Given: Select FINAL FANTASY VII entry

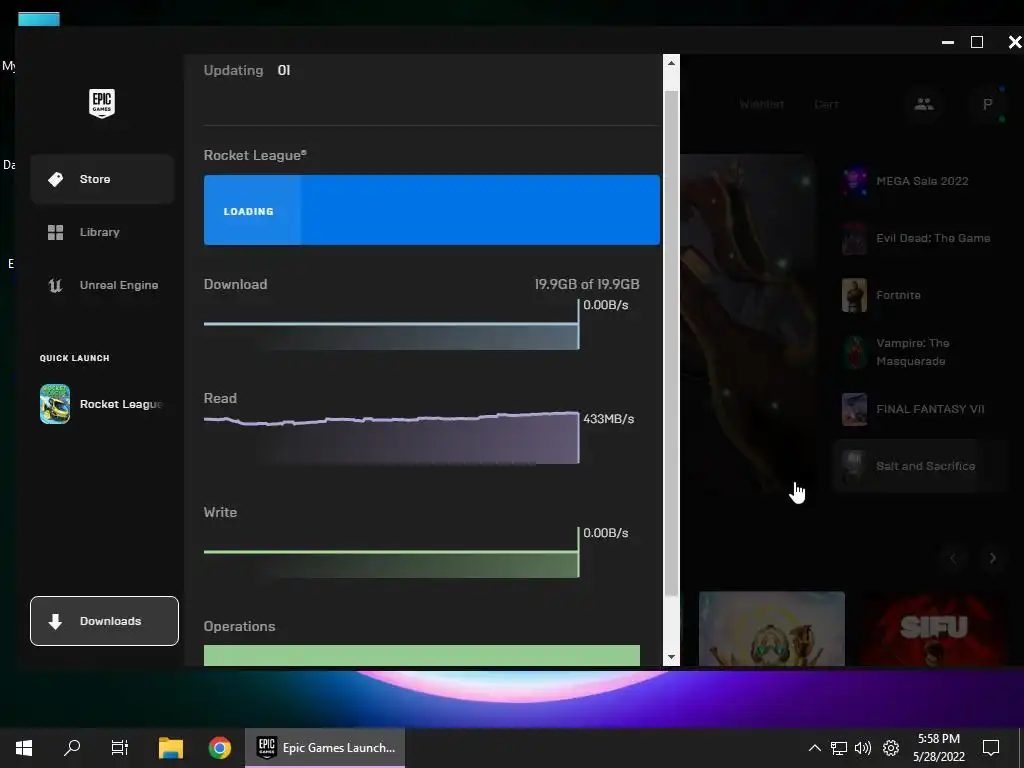Looking at the screenshot, I should click(921, 409).
